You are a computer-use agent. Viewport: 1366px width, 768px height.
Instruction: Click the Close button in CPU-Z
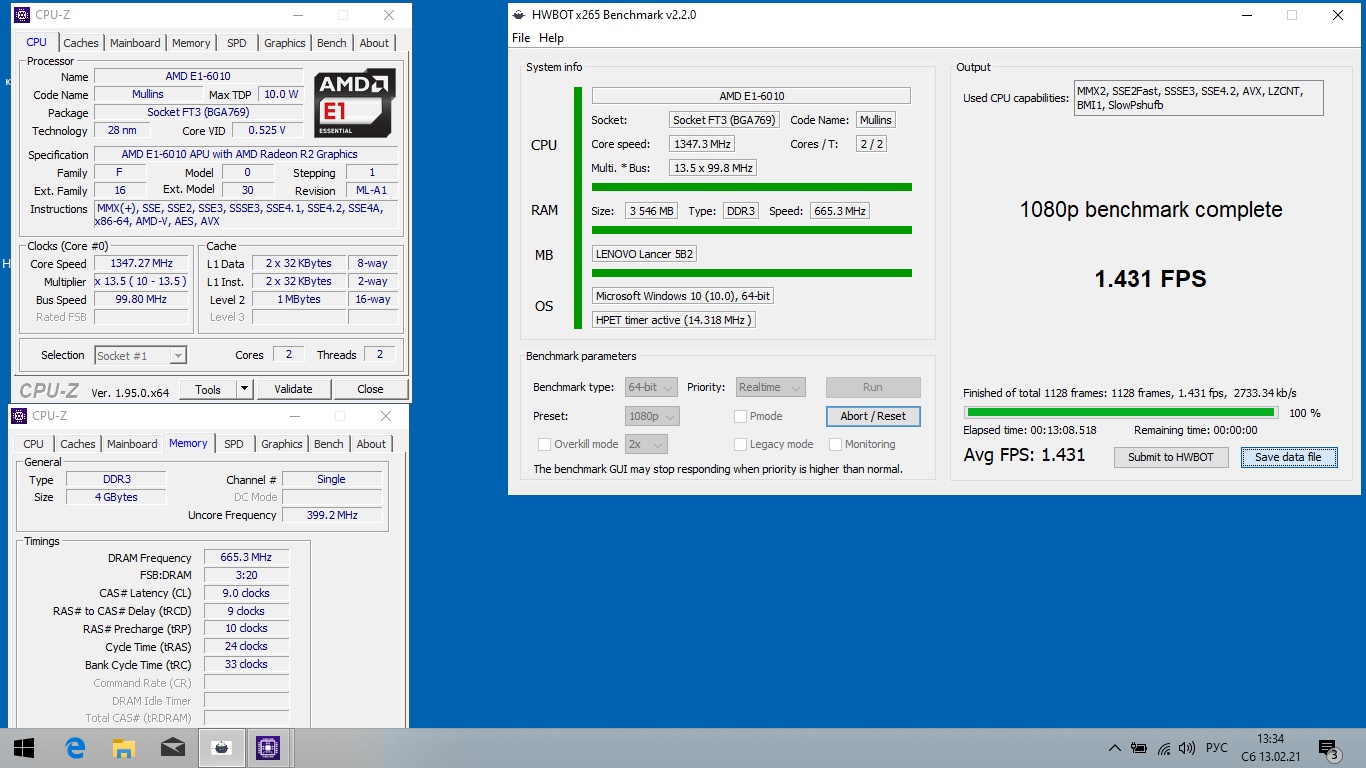tap(370, 389)
